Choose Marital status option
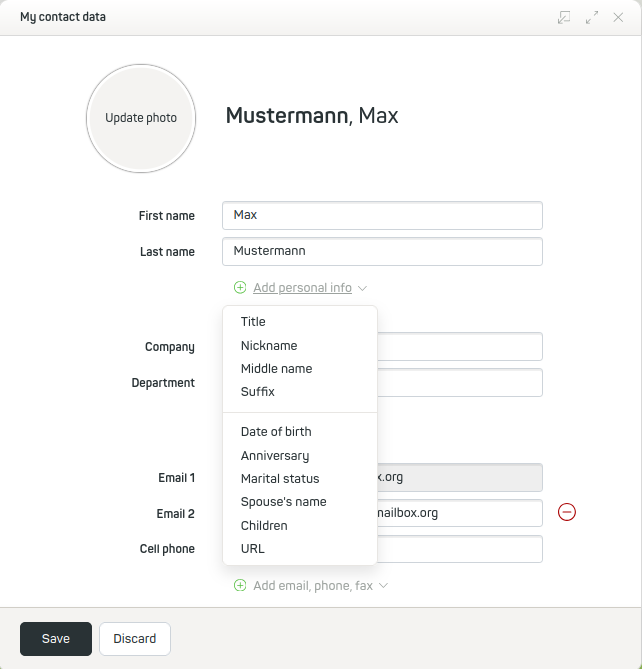642x669 pixels. click(280, 479)
